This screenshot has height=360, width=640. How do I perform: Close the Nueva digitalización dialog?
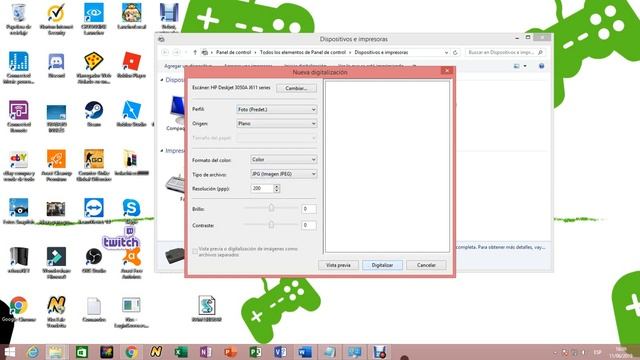tap(447, 71)
